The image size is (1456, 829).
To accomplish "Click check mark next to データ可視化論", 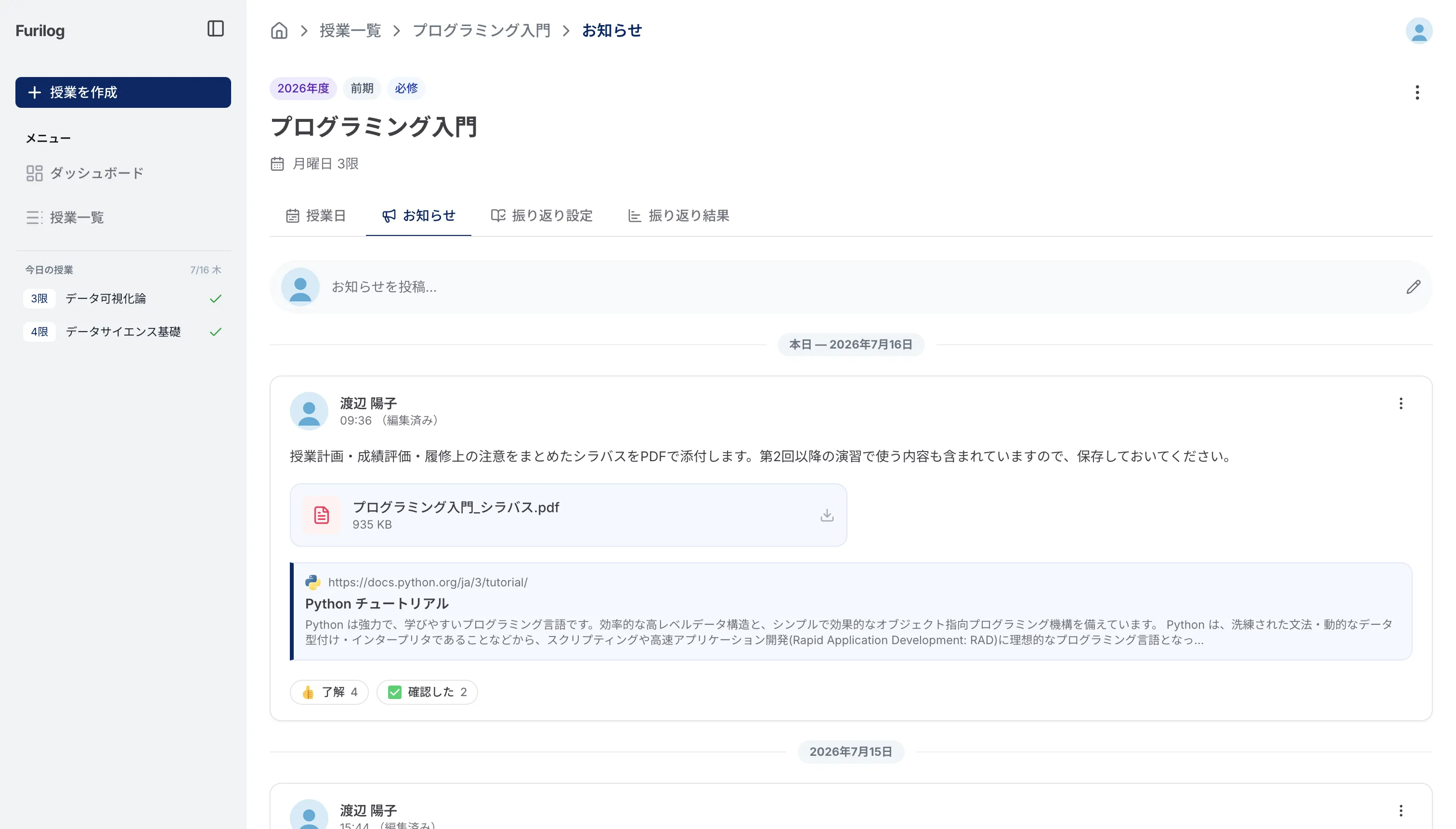I will [x=215, y=298].
